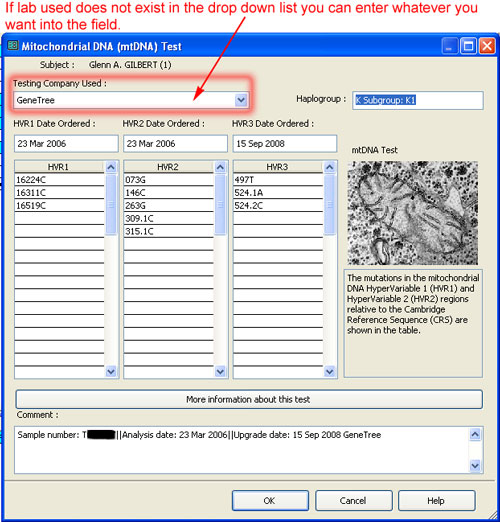Image resolution: width=500 pixels, height=522 pixels.
Task: Click the HVR2 list scroll up arrow
Action: [x=220, y=167]
